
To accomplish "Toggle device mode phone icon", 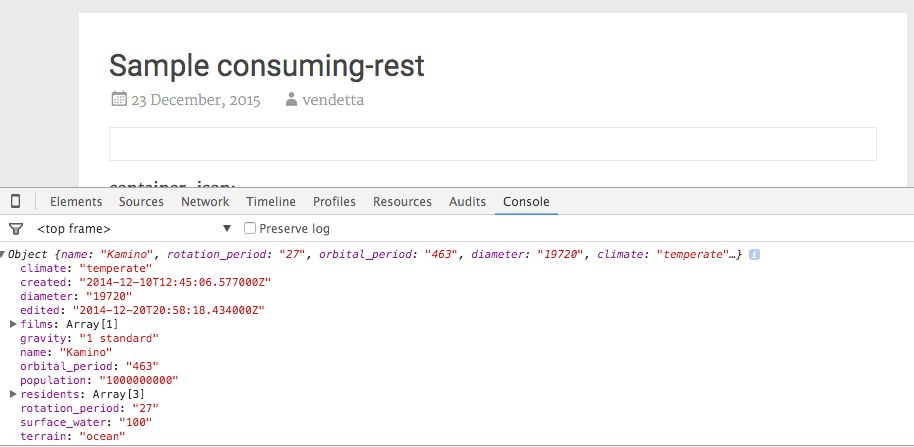I will (16, 201).
